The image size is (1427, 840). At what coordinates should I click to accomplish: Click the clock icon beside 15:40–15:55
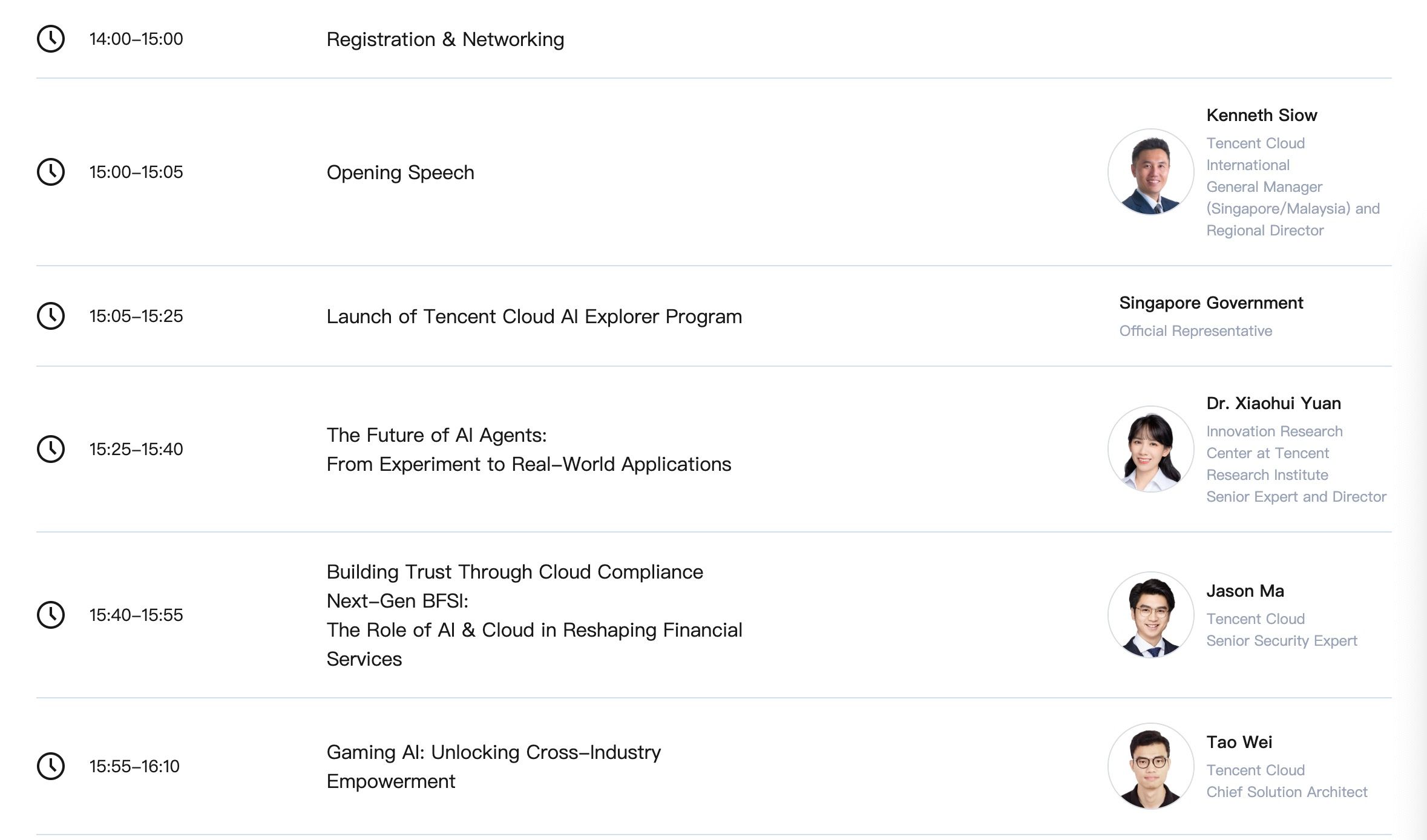pos(51,615)
